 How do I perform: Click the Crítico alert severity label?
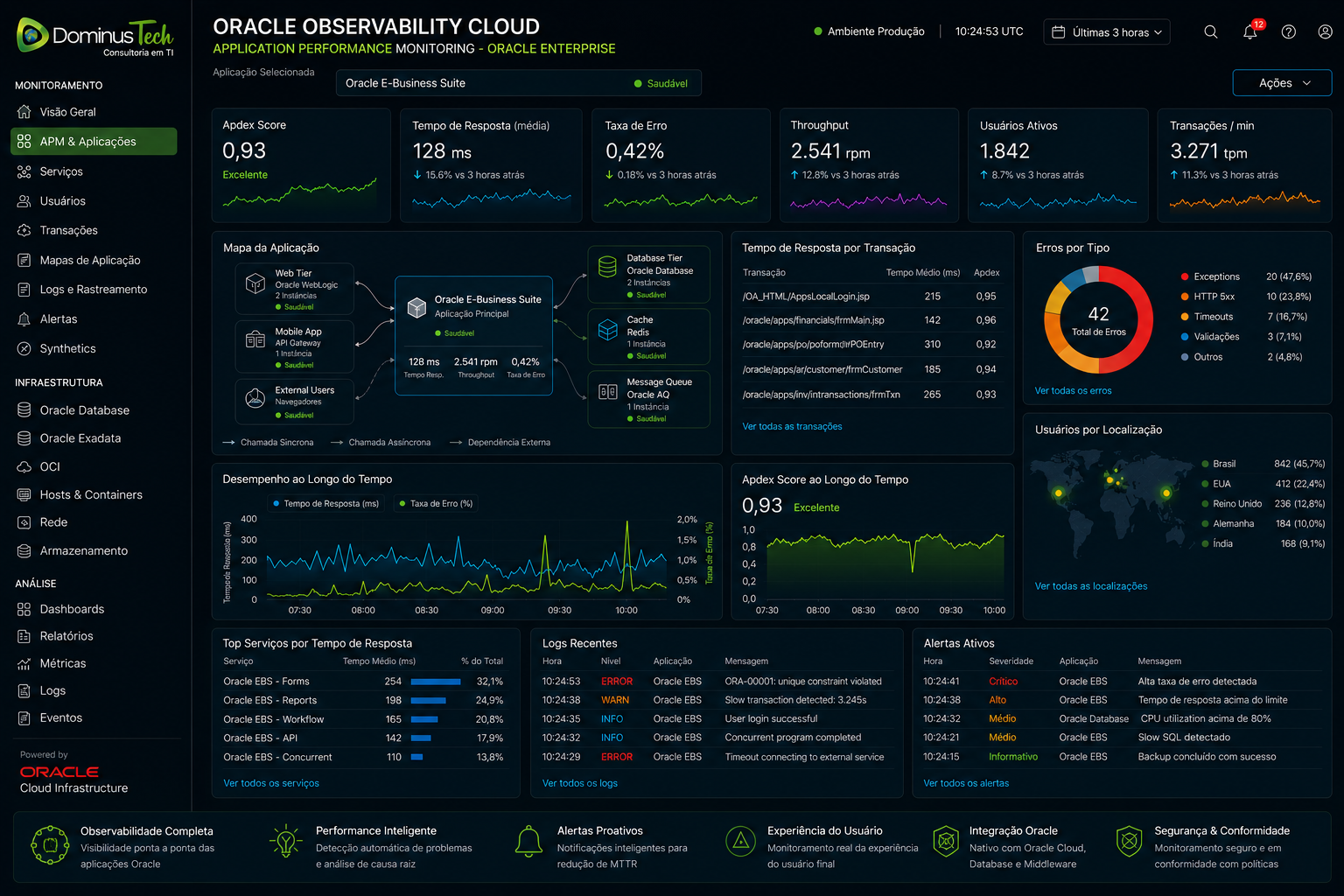(1004, 682)
